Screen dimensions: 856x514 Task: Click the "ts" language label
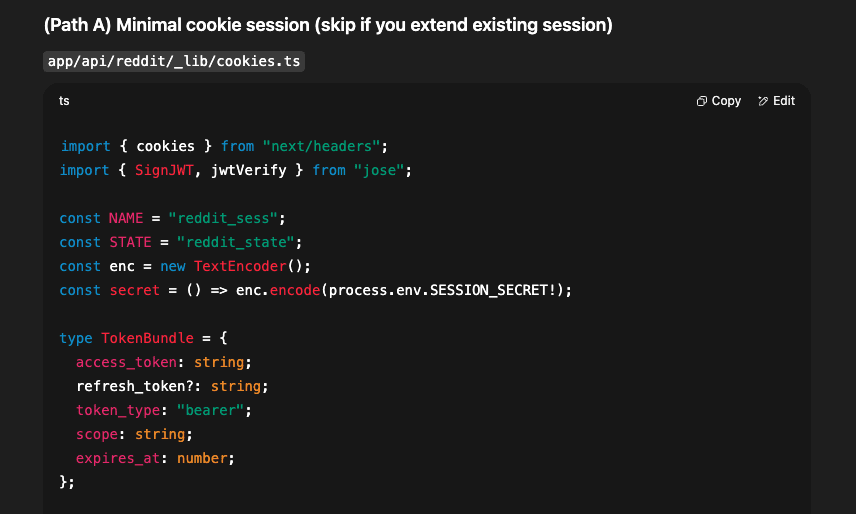tap(64, 101)
